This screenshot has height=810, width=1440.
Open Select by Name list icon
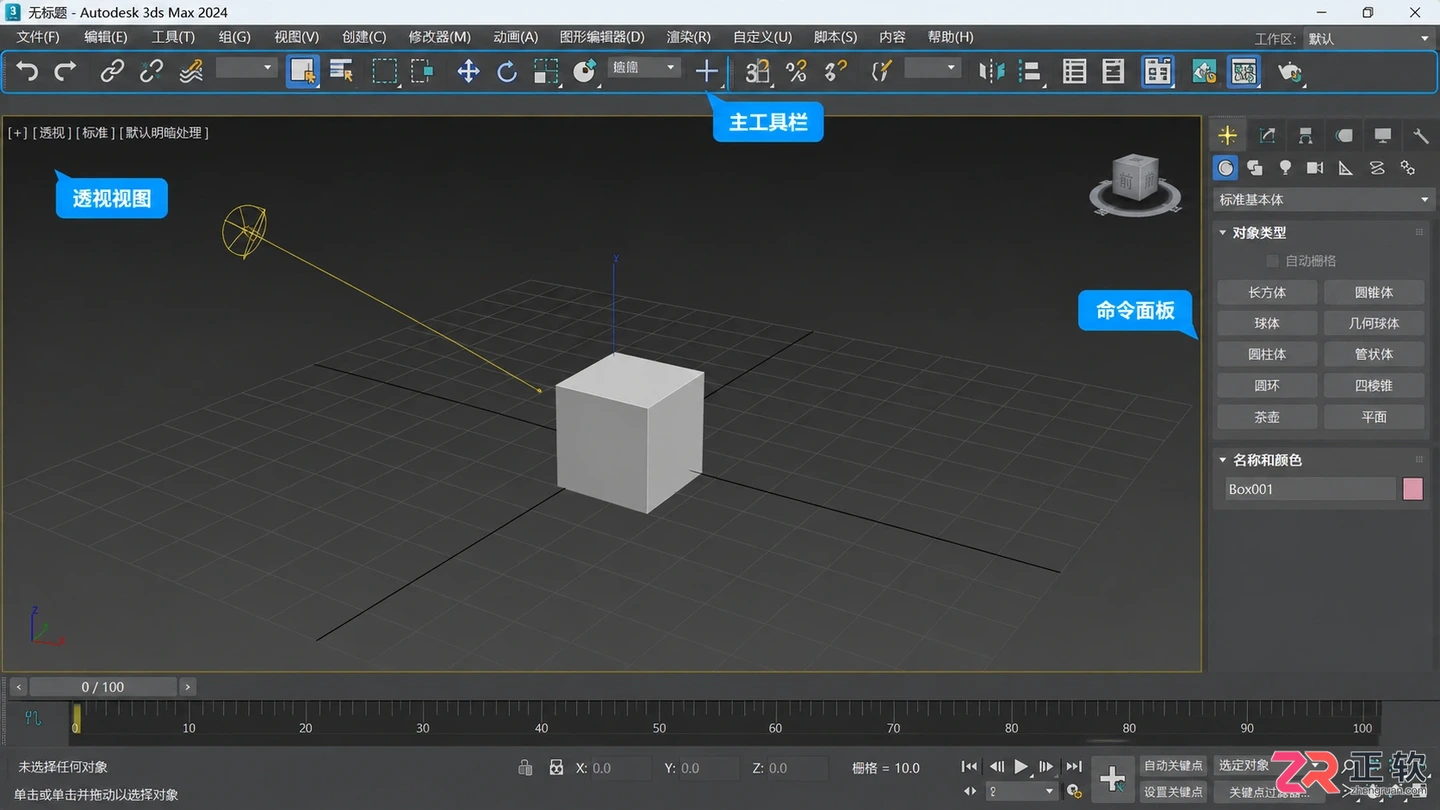[x=342, y=71]
